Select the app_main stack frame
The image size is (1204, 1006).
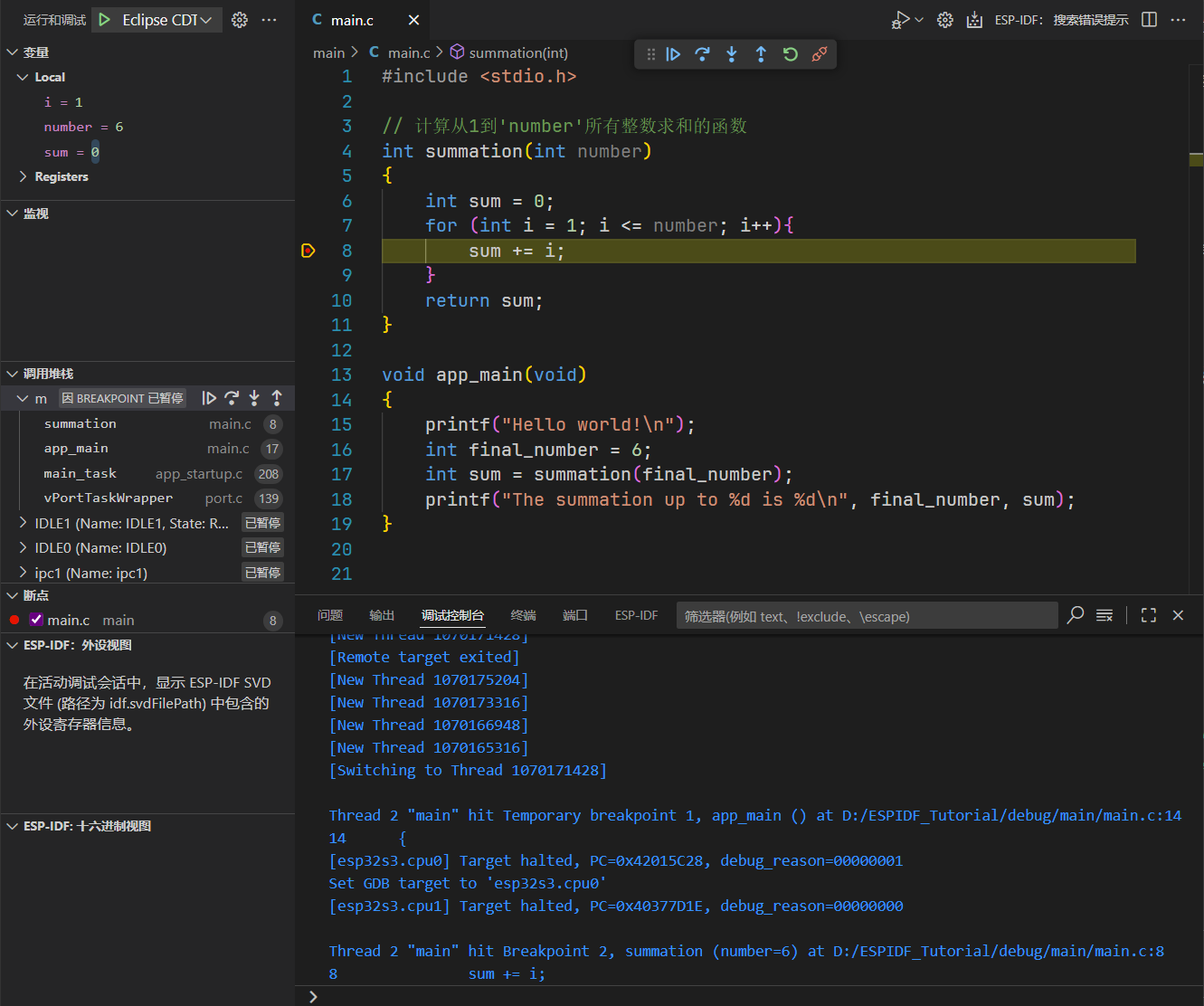pyautogui.click(x=76, y=449)
